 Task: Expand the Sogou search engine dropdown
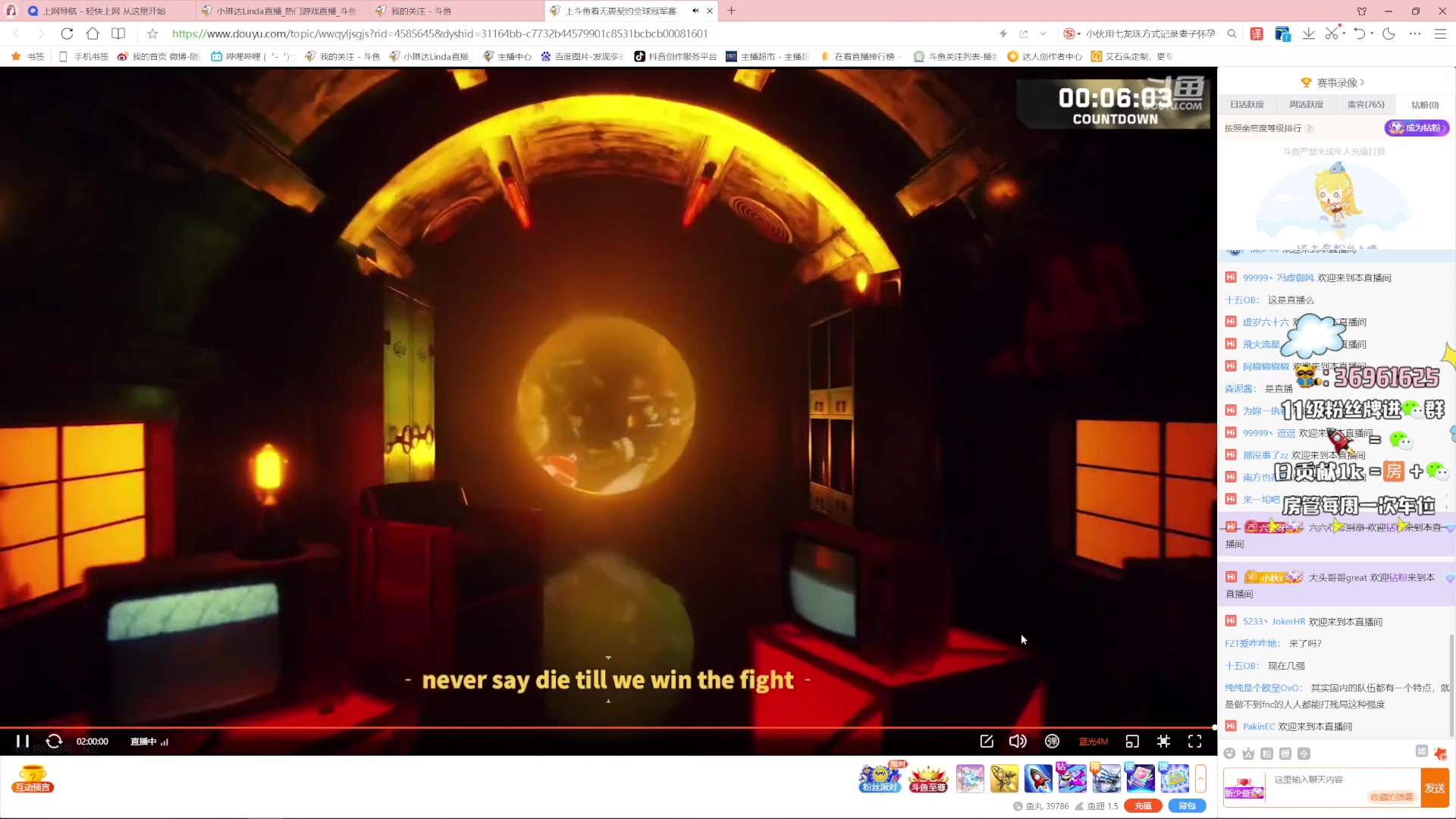pos(1078,33)
